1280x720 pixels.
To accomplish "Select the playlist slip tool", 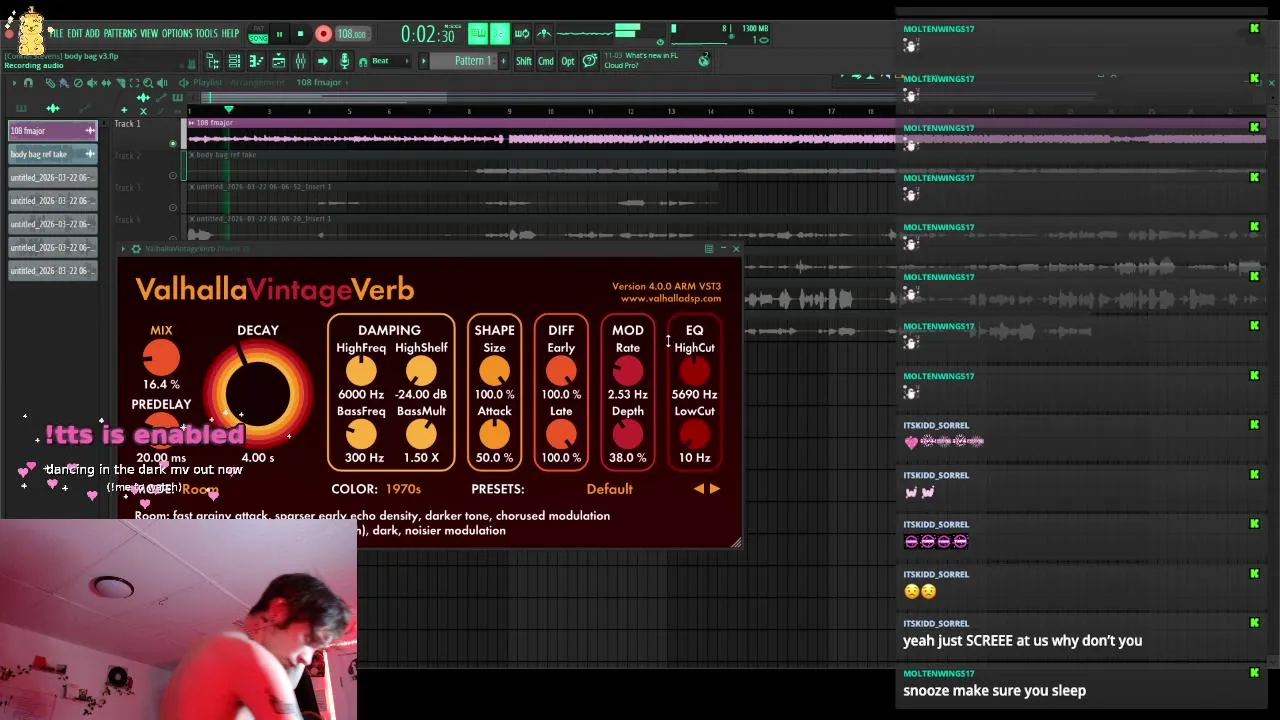I will pyautogui.click(x=106, y=83).
